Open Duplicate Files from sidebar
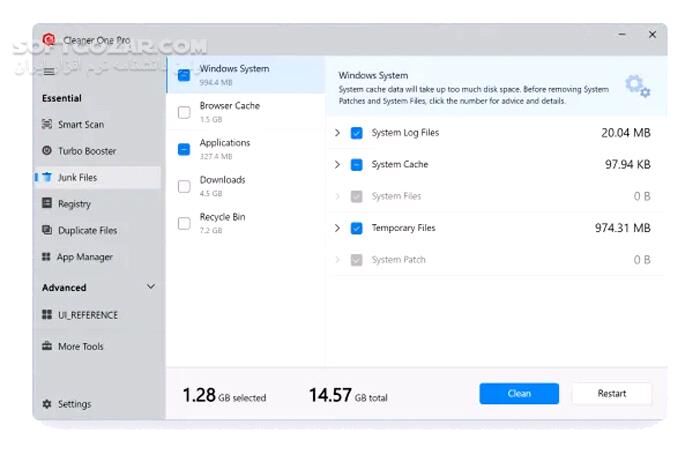This screenshot has height=462, width=700. 97,230
